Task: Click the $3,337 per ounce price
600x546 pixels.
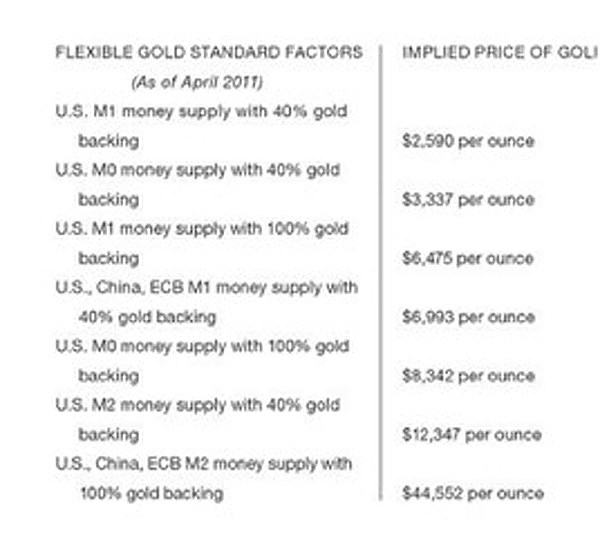Action: [467, 199]
